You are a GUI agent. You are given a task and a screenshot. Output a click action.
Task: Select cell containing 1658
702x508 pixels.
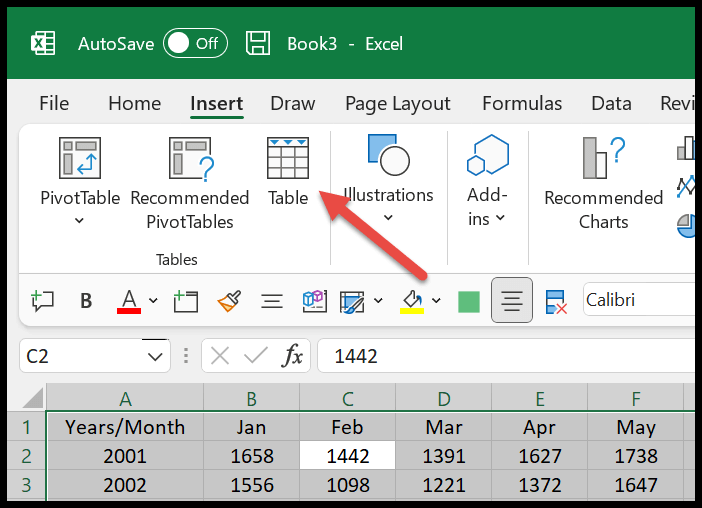pos(251,456)
